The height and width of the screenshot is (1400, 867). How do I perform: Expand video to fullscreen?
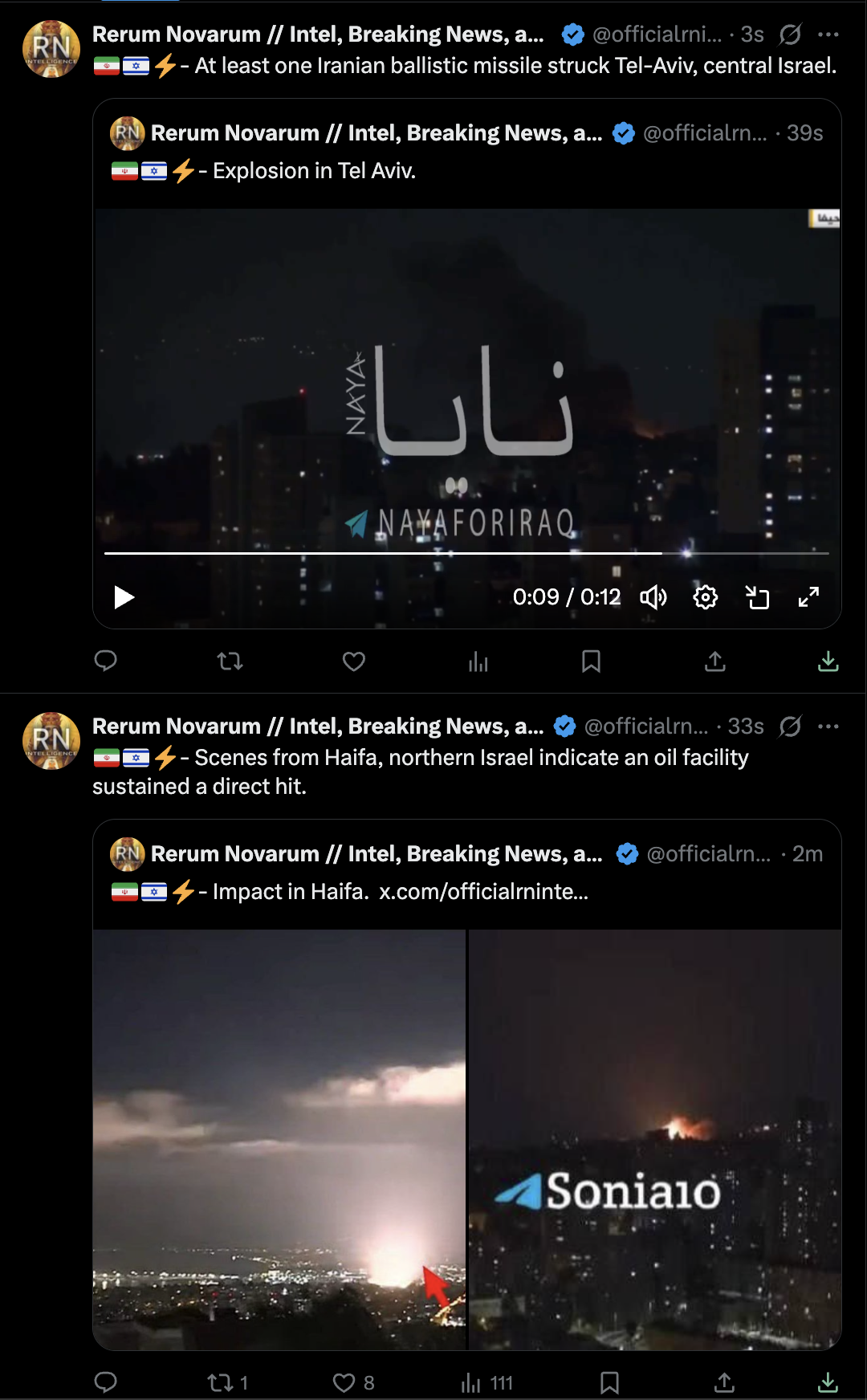pos(808,597)
